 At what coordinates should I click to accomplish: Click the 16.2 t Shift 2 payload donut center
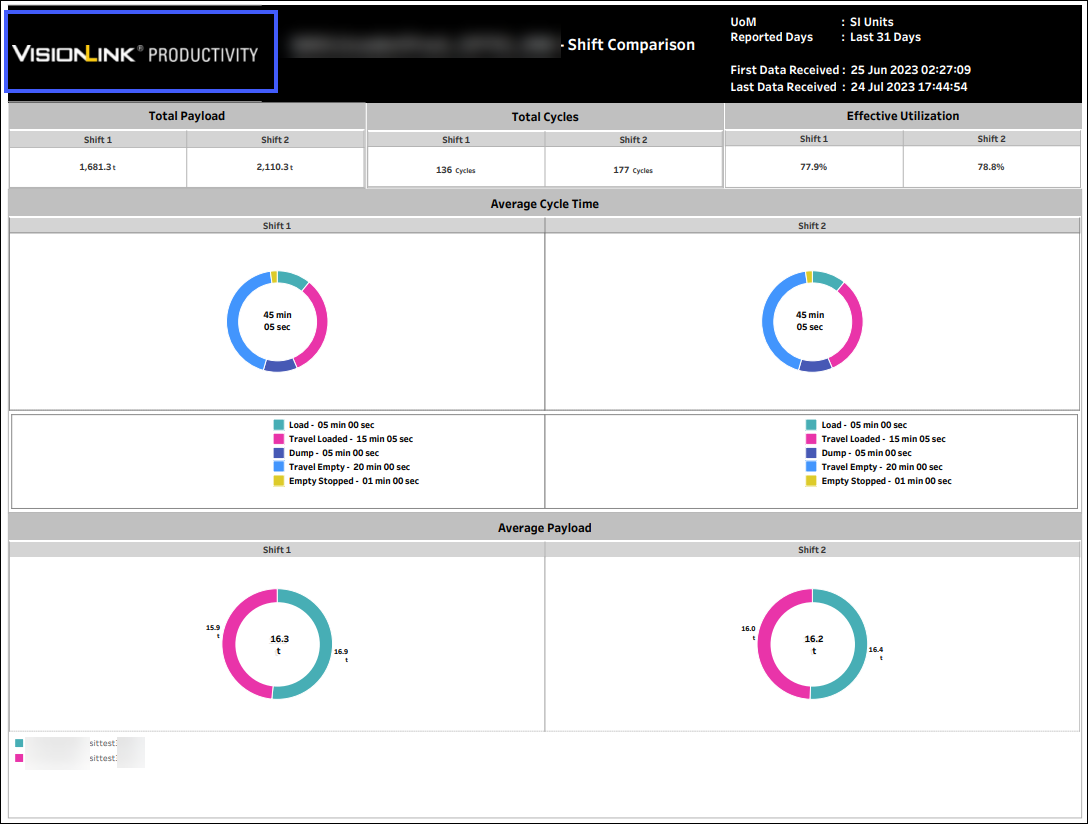813,644
